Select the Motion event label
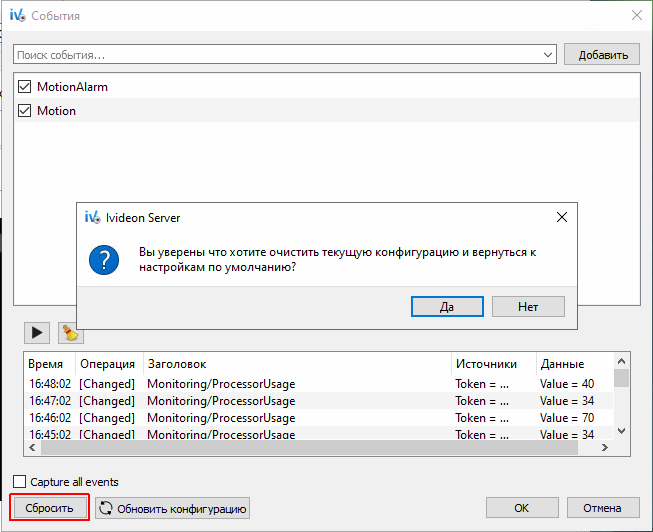 (56, 111)
